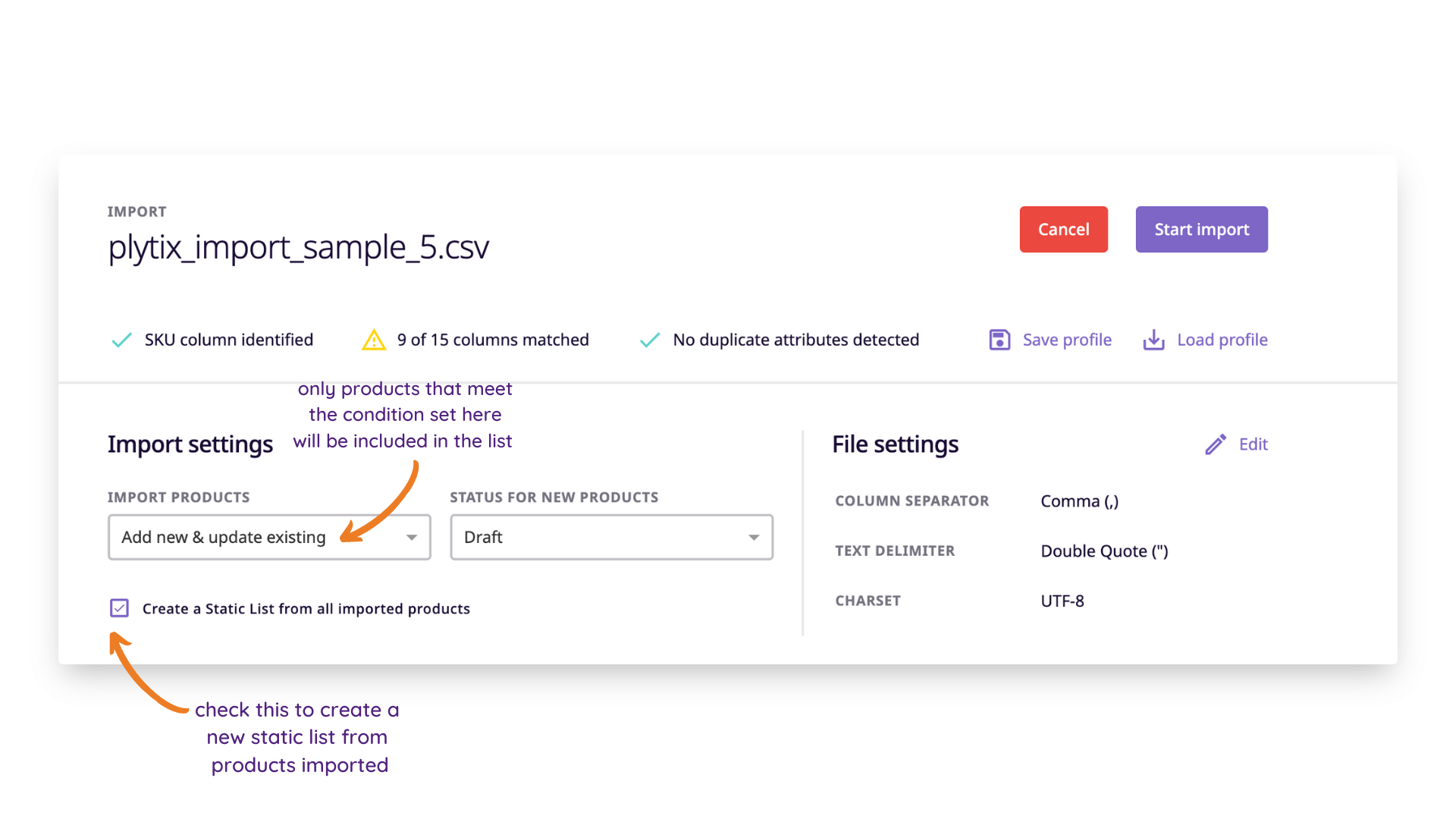Click the Save profile floppy disk icon

coord(999,340)
